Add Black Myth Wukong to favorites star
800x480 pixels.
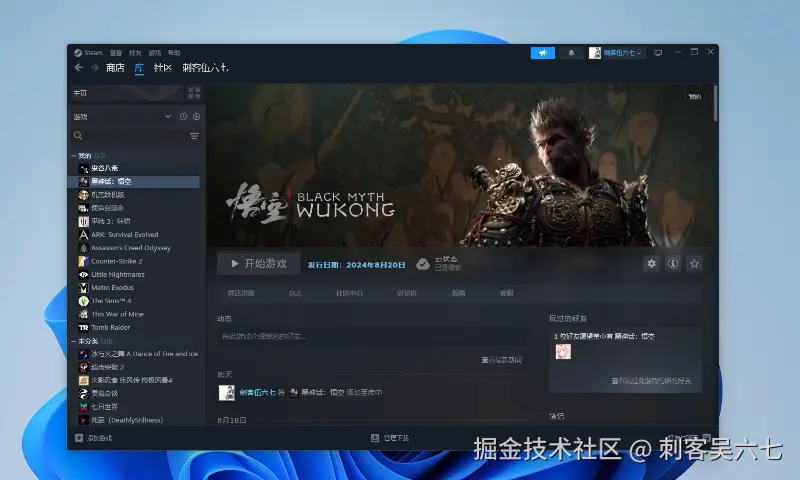[694, 263]
